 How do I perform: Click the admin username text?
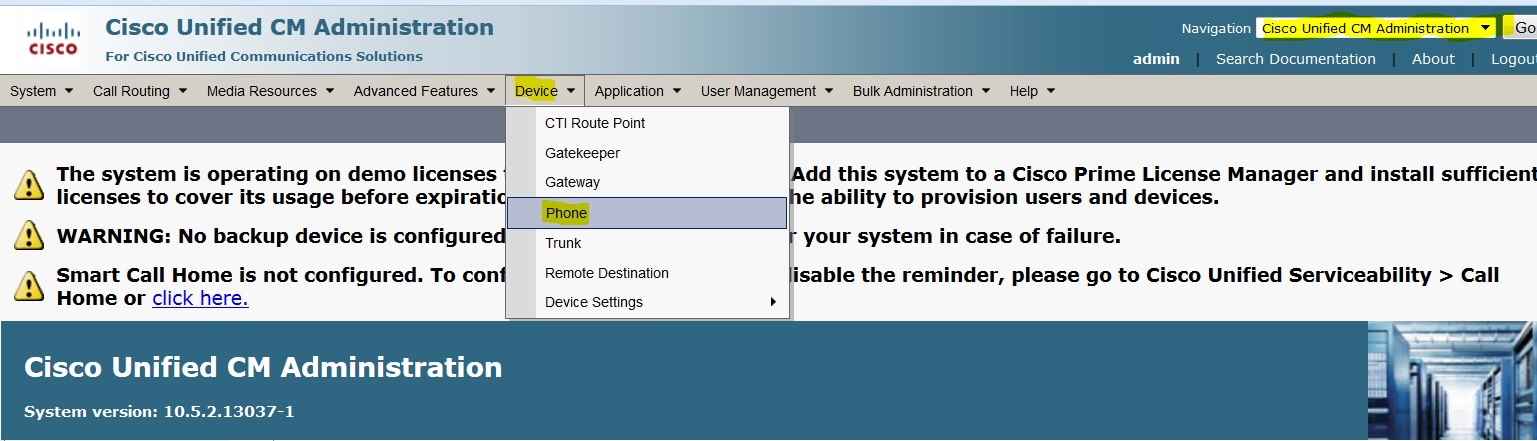(x=1156, y=59)
